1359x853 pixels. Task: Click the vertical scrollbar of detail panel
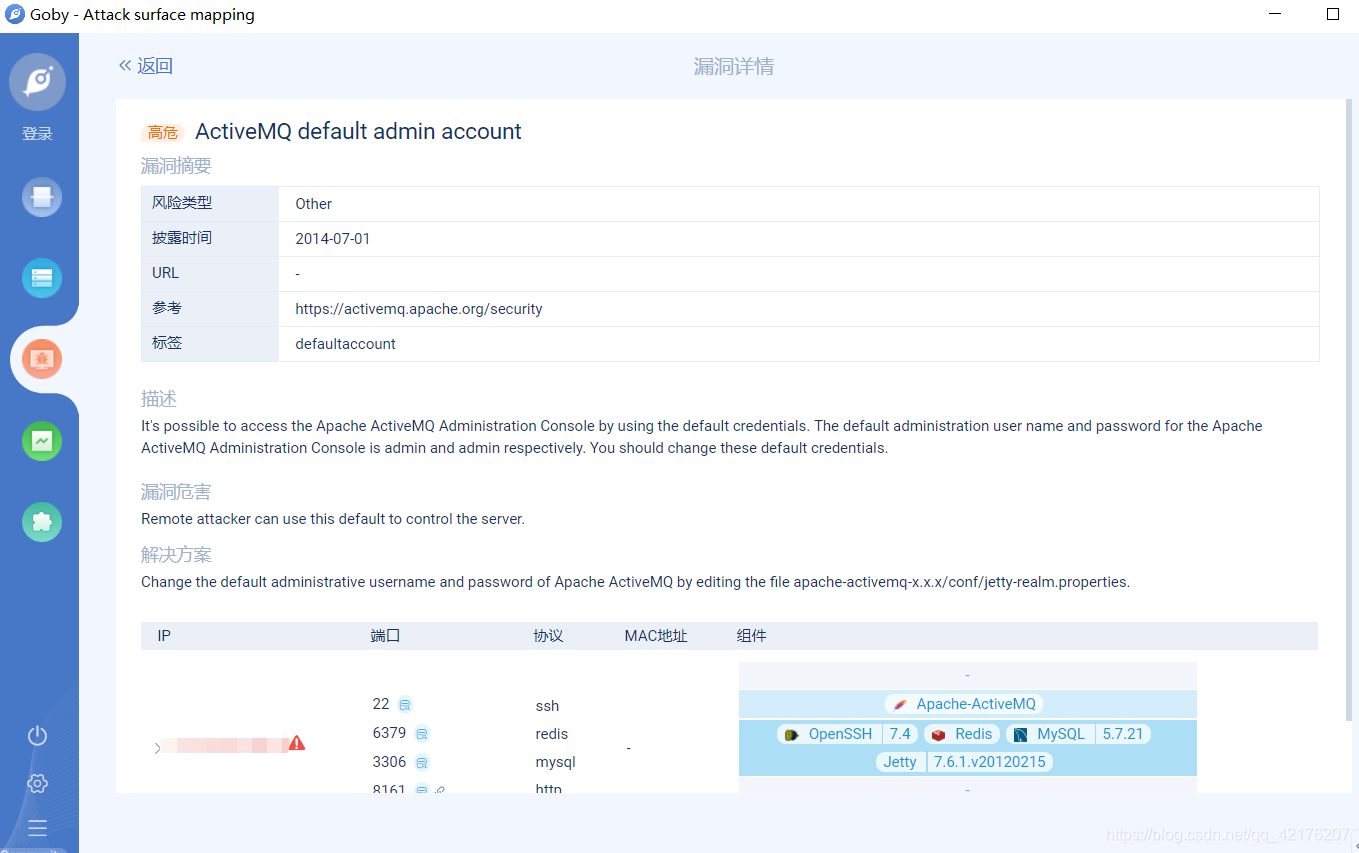pyautogui.click(x=1347, y=410)
